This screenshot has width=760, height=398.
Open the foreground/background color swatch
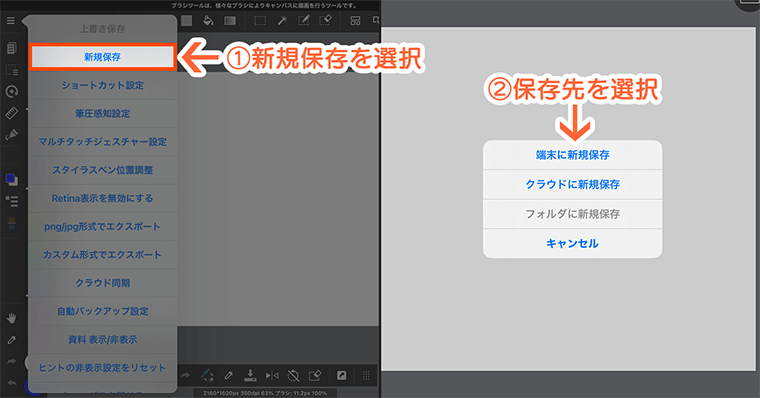coord(12,179)
